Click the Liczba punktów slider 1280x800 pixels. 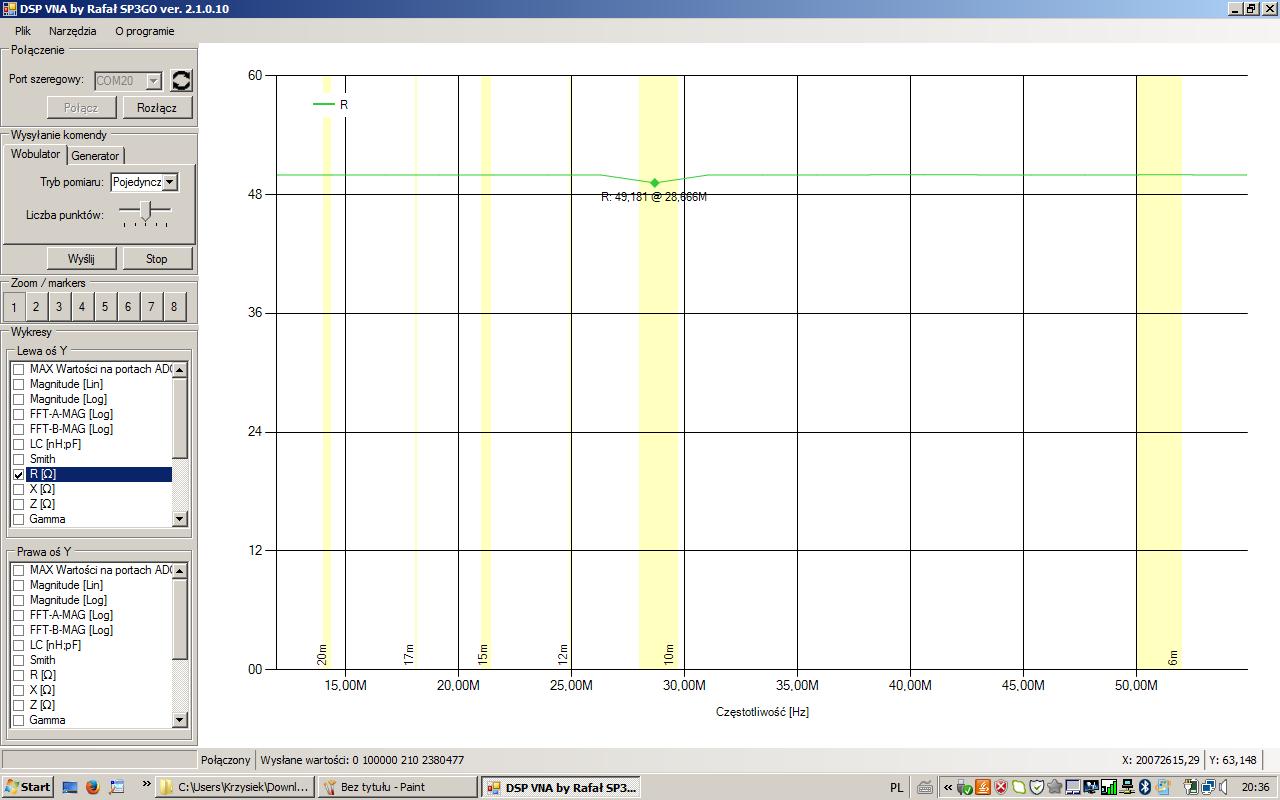(x=146, y=210)
